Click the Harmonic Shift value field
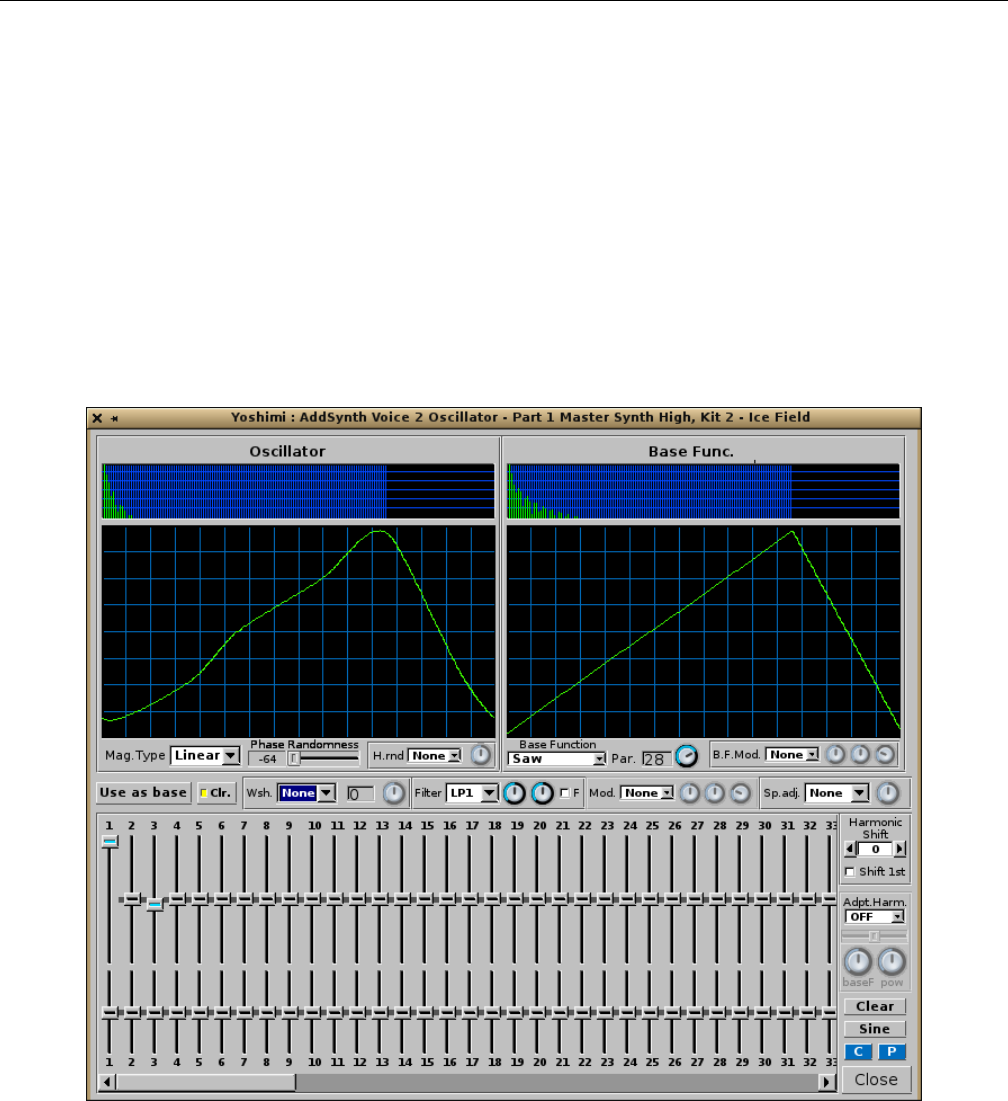 (x=875, y=849)
